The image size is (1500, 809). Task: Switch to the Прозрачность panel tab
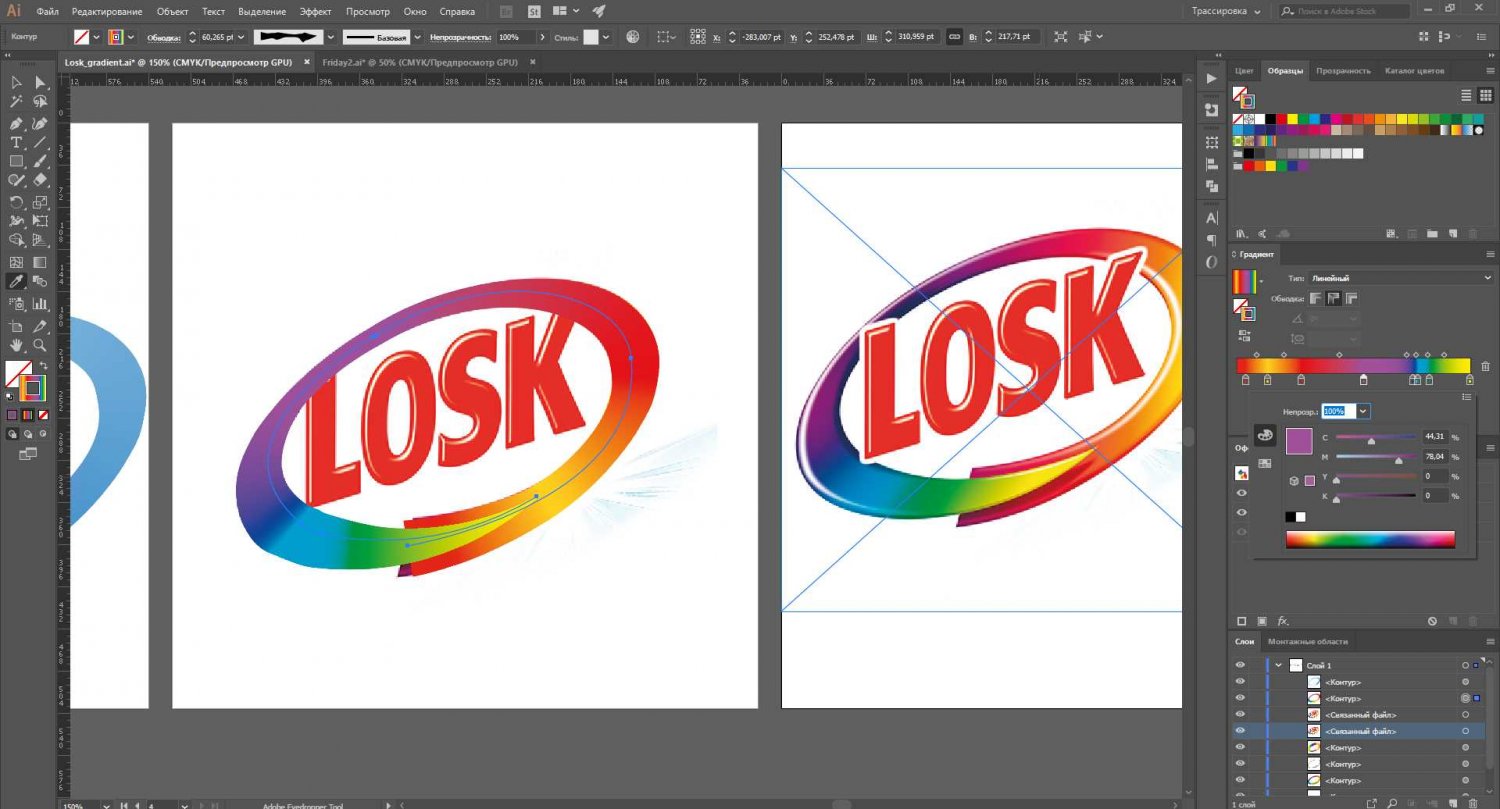[1343, 71]
